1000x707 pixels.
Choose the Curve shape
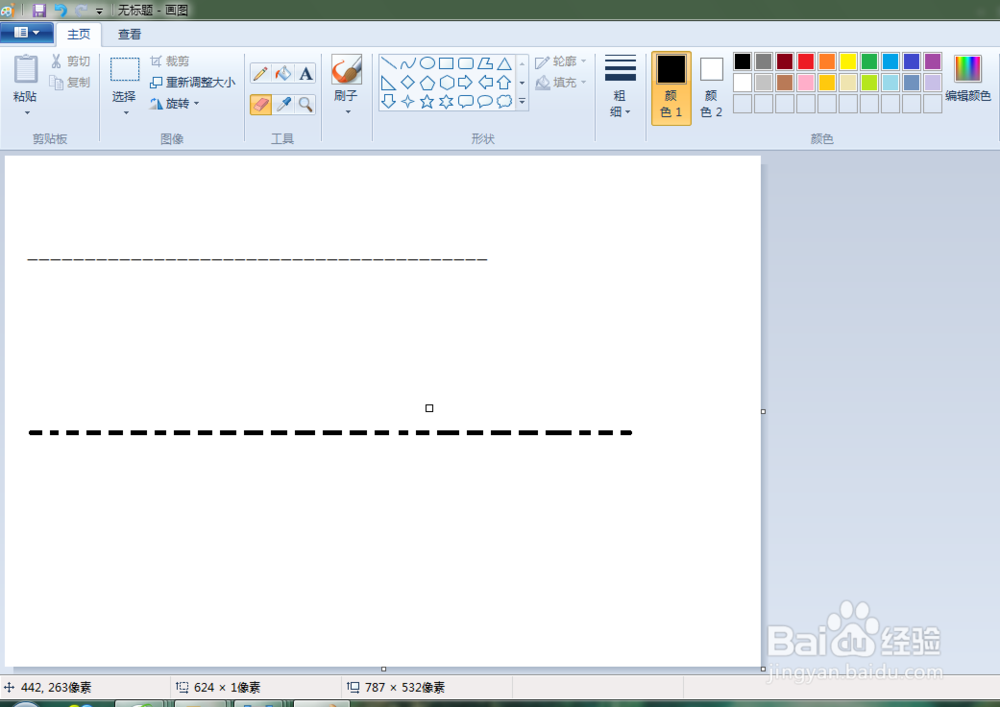[x=408, y=63]
